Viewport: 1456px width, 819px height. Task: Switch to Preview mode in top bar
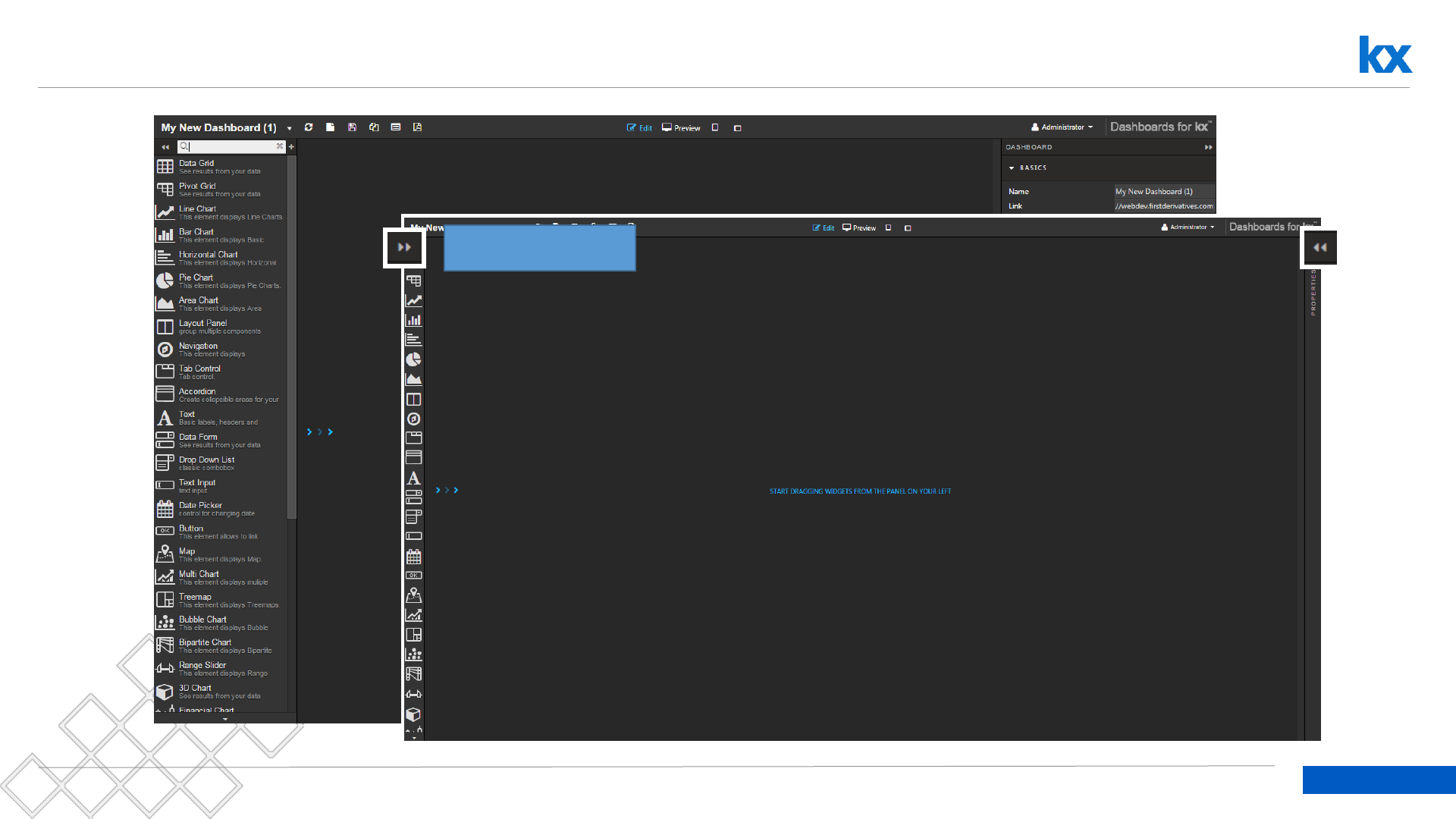pyautogui.click(x=681, y=128)
